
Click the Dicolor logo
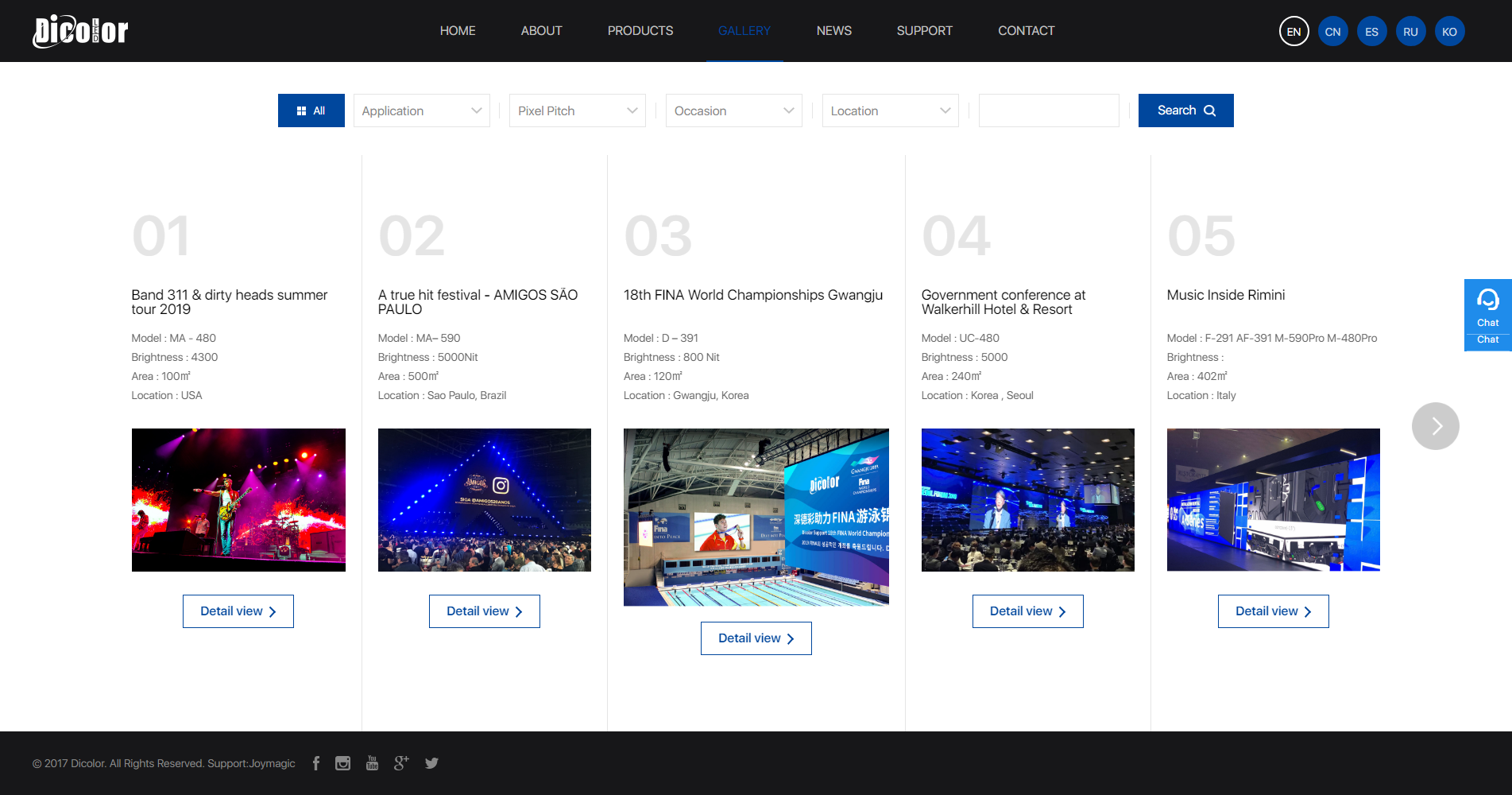click(80, 31)
